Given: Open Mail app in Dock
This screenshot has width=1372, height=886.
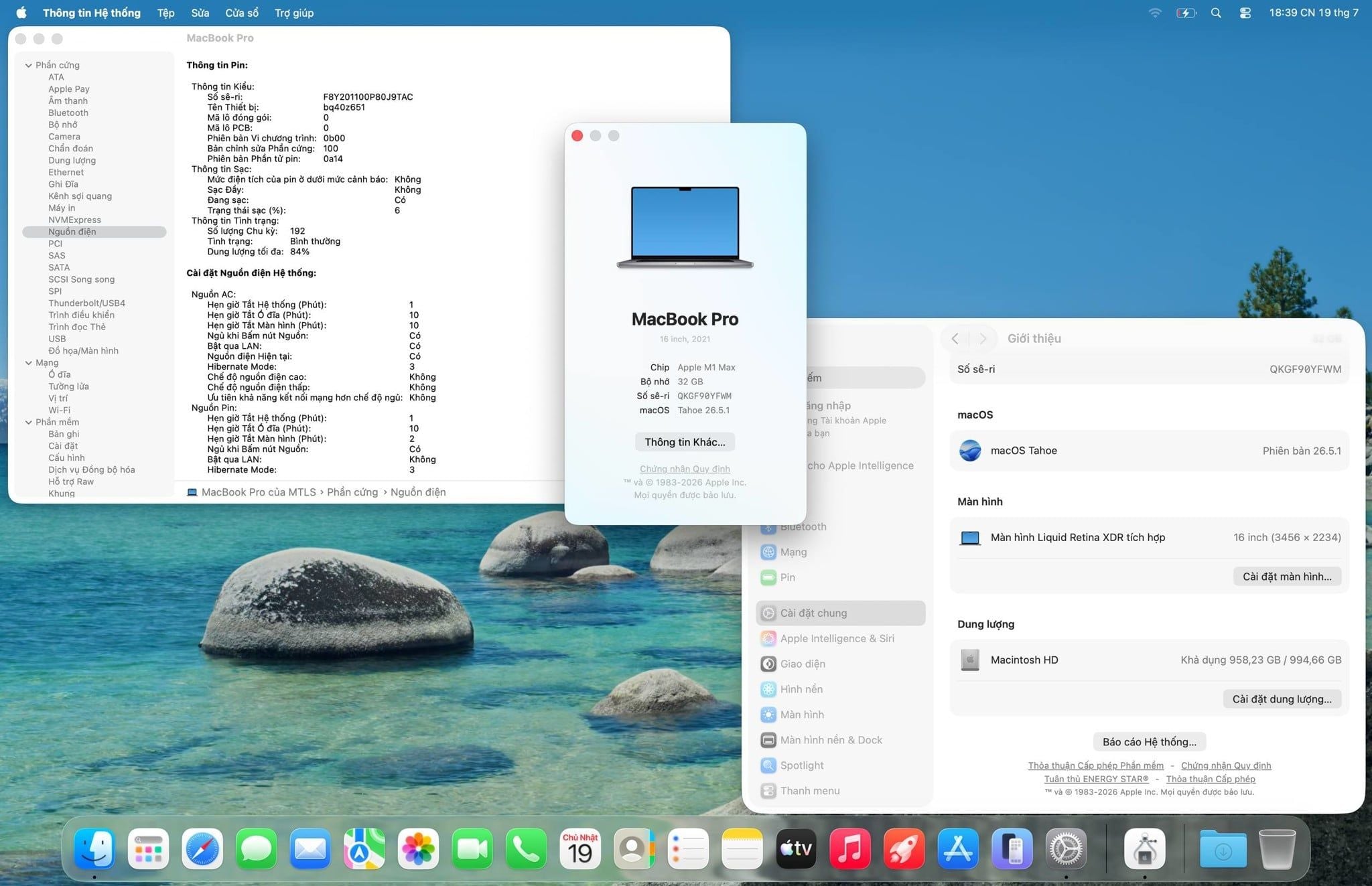Looking at the screenshot, I should point(310,848).
